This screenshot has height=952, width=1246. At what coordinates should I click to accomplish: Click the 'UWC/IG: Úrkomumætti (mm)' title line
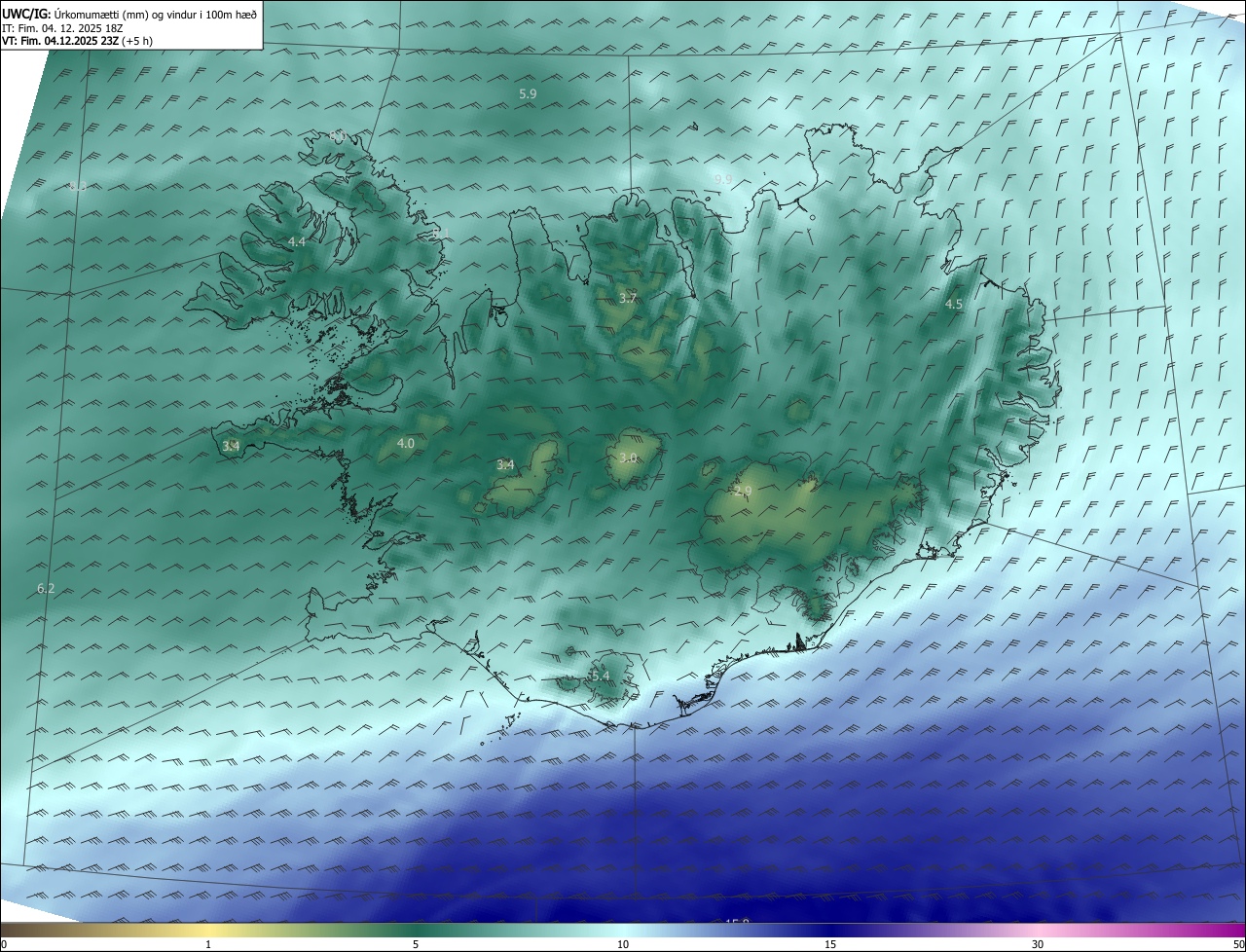129,14
